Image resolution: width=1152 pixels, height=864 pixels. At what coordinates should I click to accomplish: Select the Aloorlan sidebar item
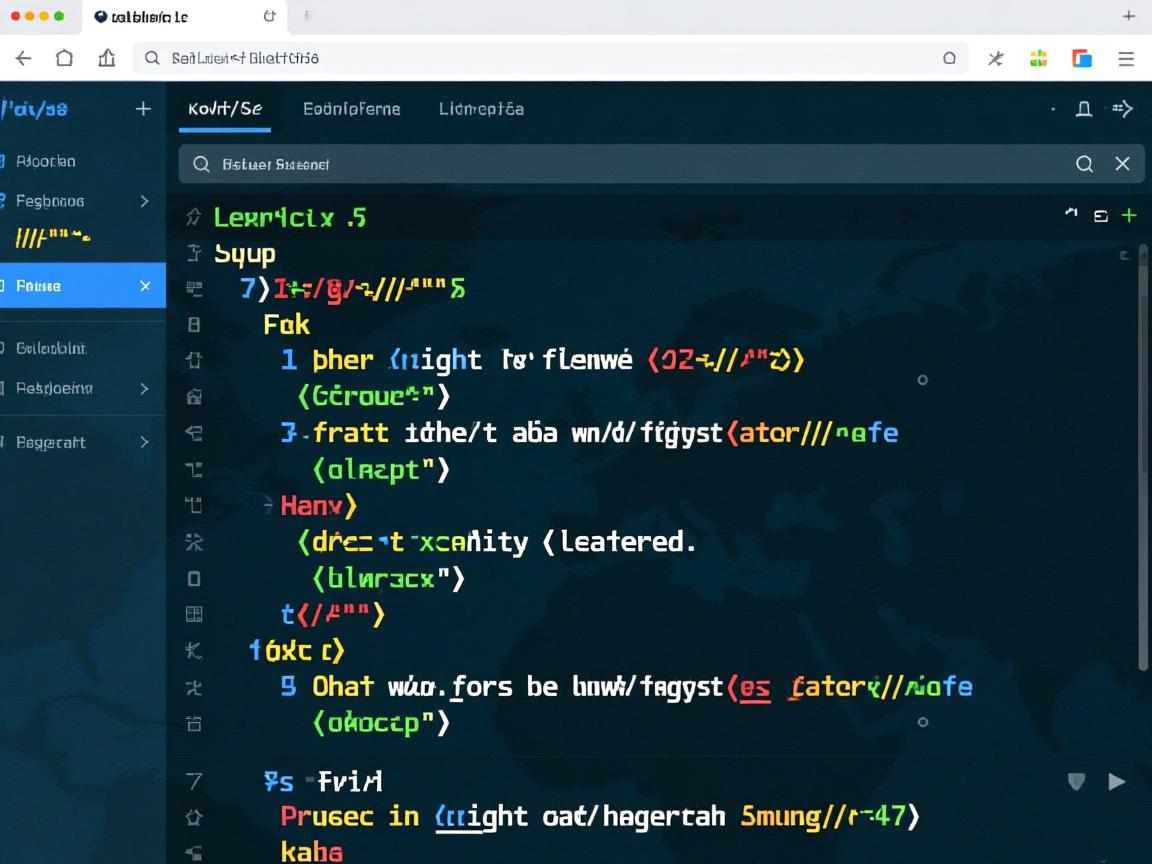coord(46,161)
